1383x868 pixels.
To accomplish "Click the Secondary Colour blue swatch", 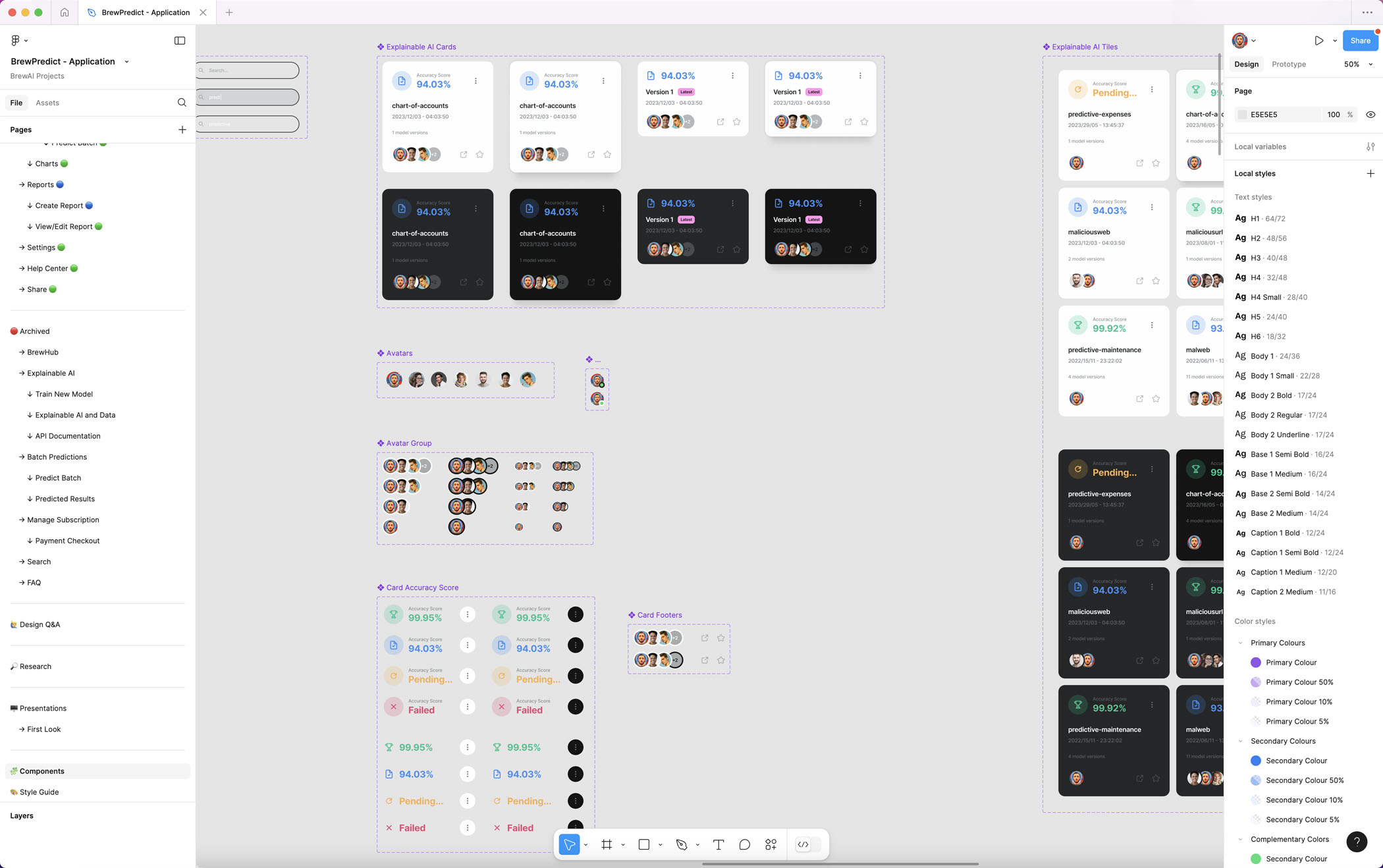I will [x=1256, y=761].
